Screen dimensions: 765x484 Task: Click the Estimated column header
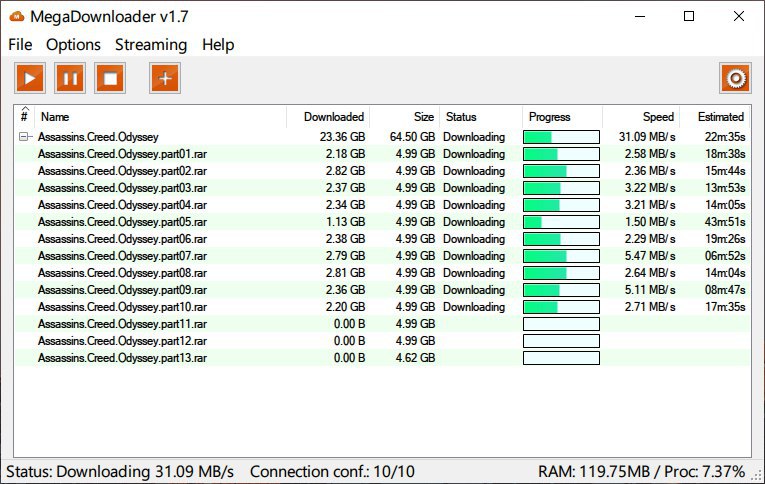(x=720, y=117)
